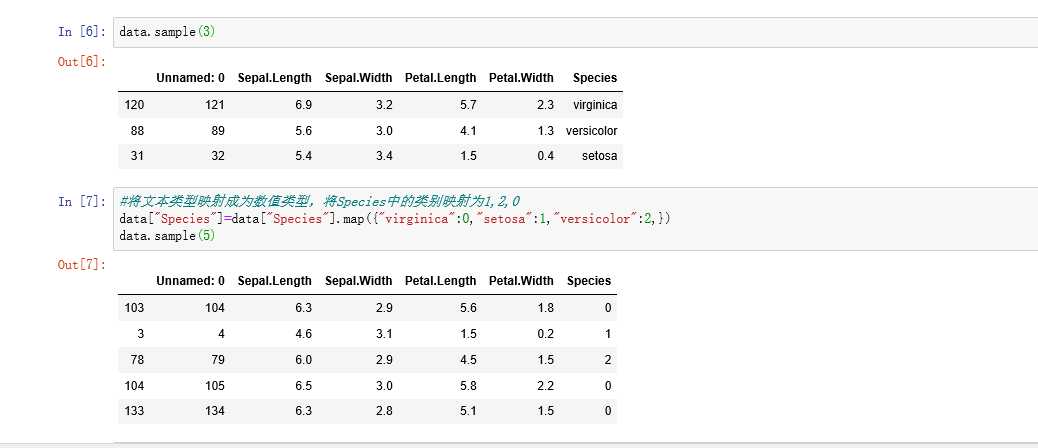This screenshot has width=1038, height=448.
Task: Select the In [7] prompt label
Action: click(82, 201)
